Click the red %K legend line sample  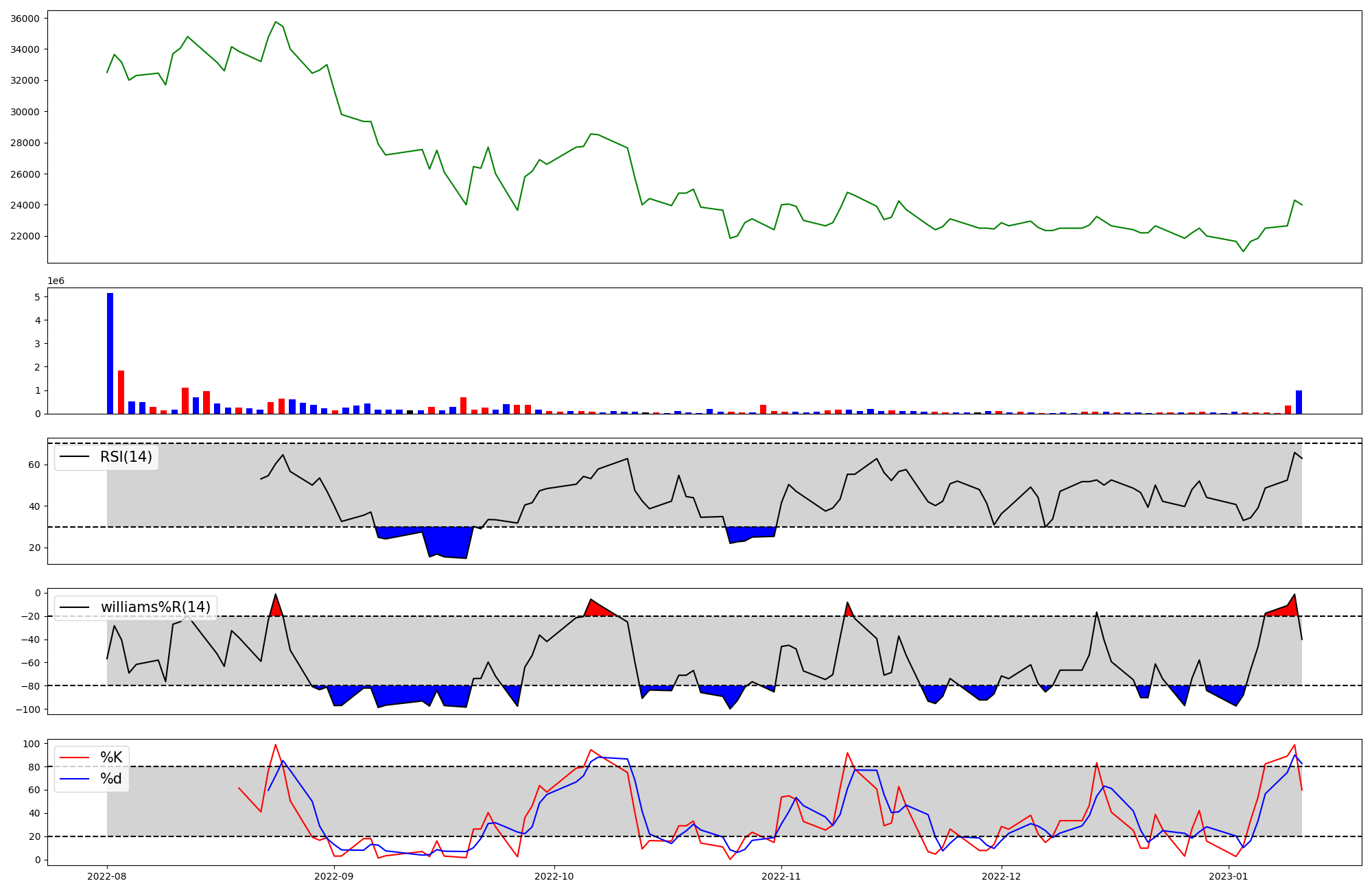(75, 758)
